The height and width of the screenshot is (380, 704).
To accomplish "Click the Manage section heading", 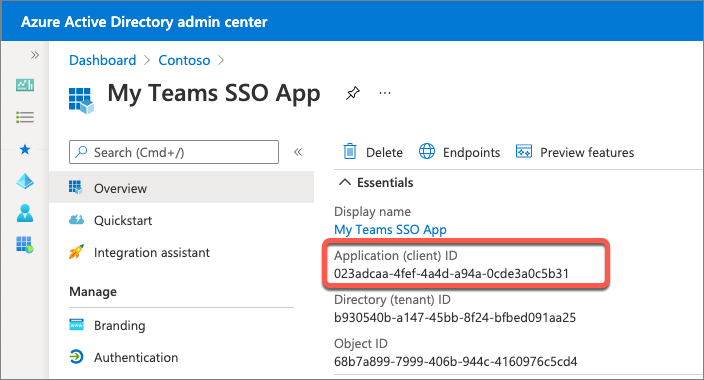I will 93,292.
